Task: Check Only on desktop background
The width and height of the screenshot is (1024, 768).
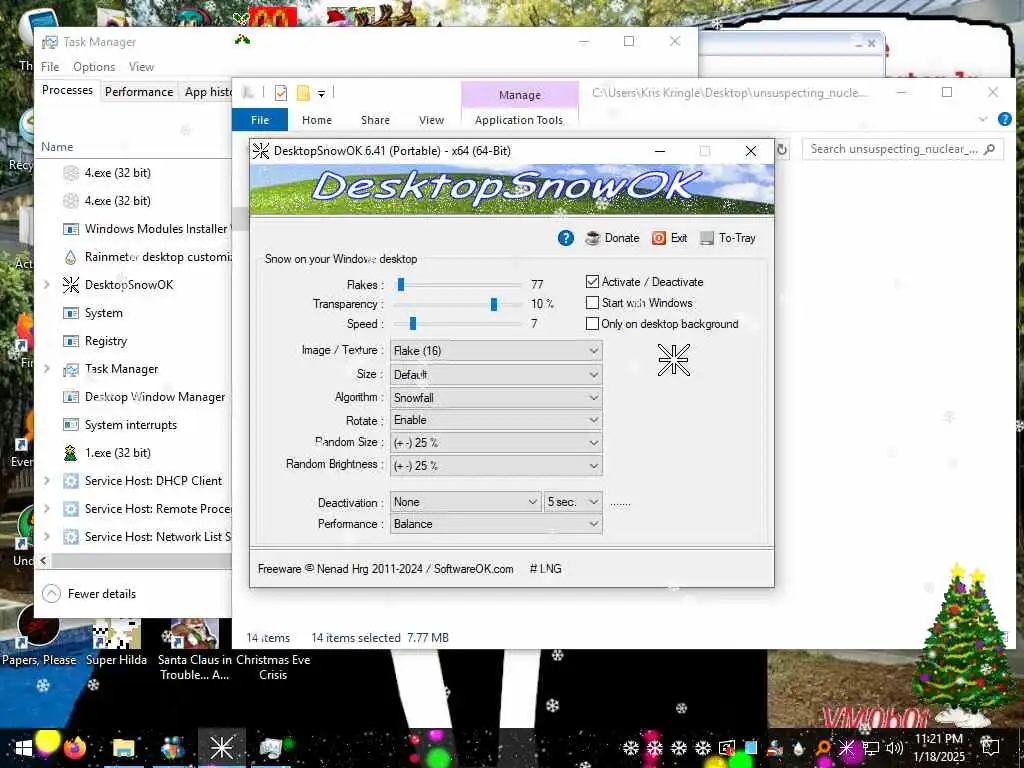Action: 592,323
